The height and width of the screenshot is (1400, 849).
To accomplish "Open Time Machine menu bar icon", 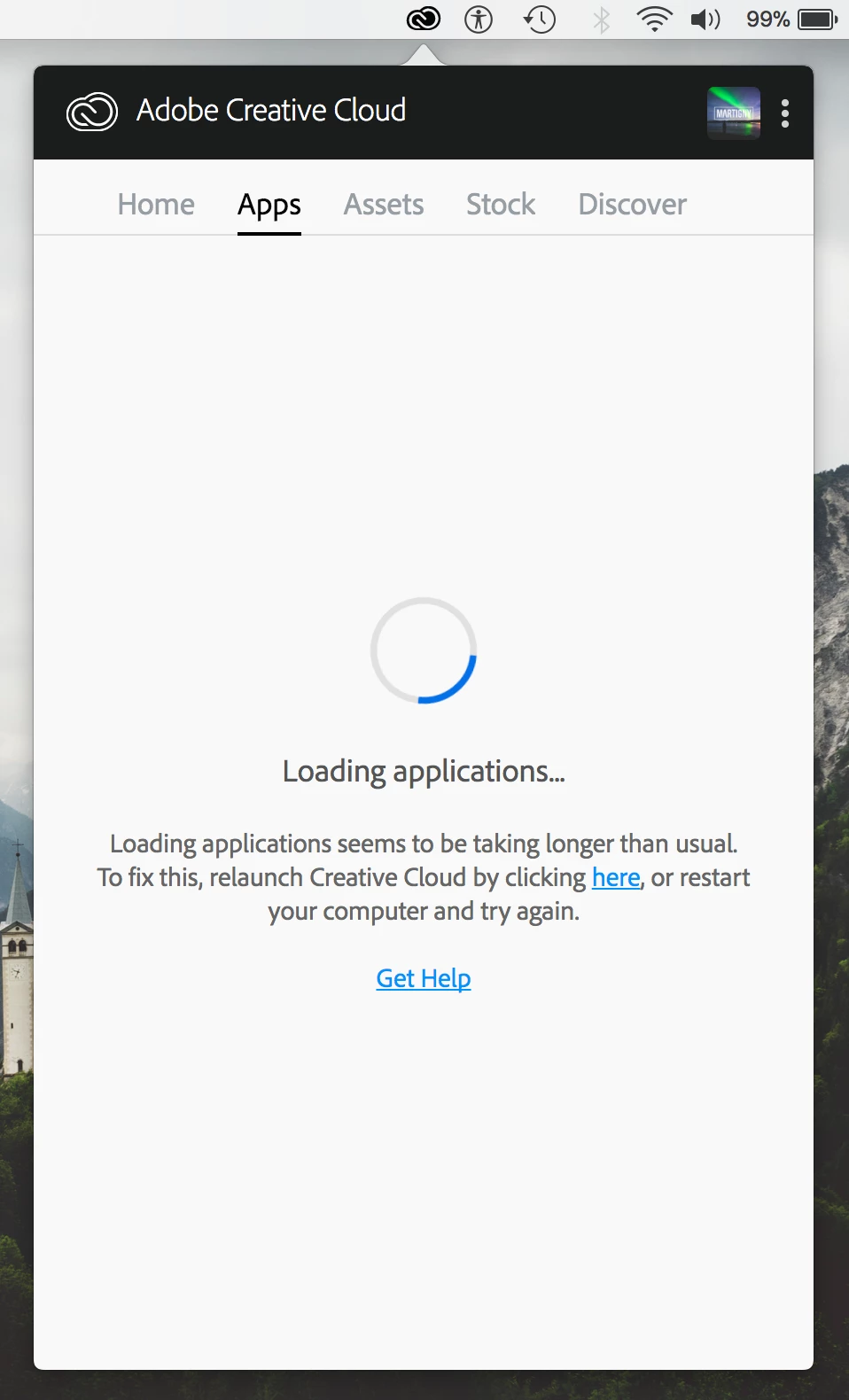I will point(539,19).
